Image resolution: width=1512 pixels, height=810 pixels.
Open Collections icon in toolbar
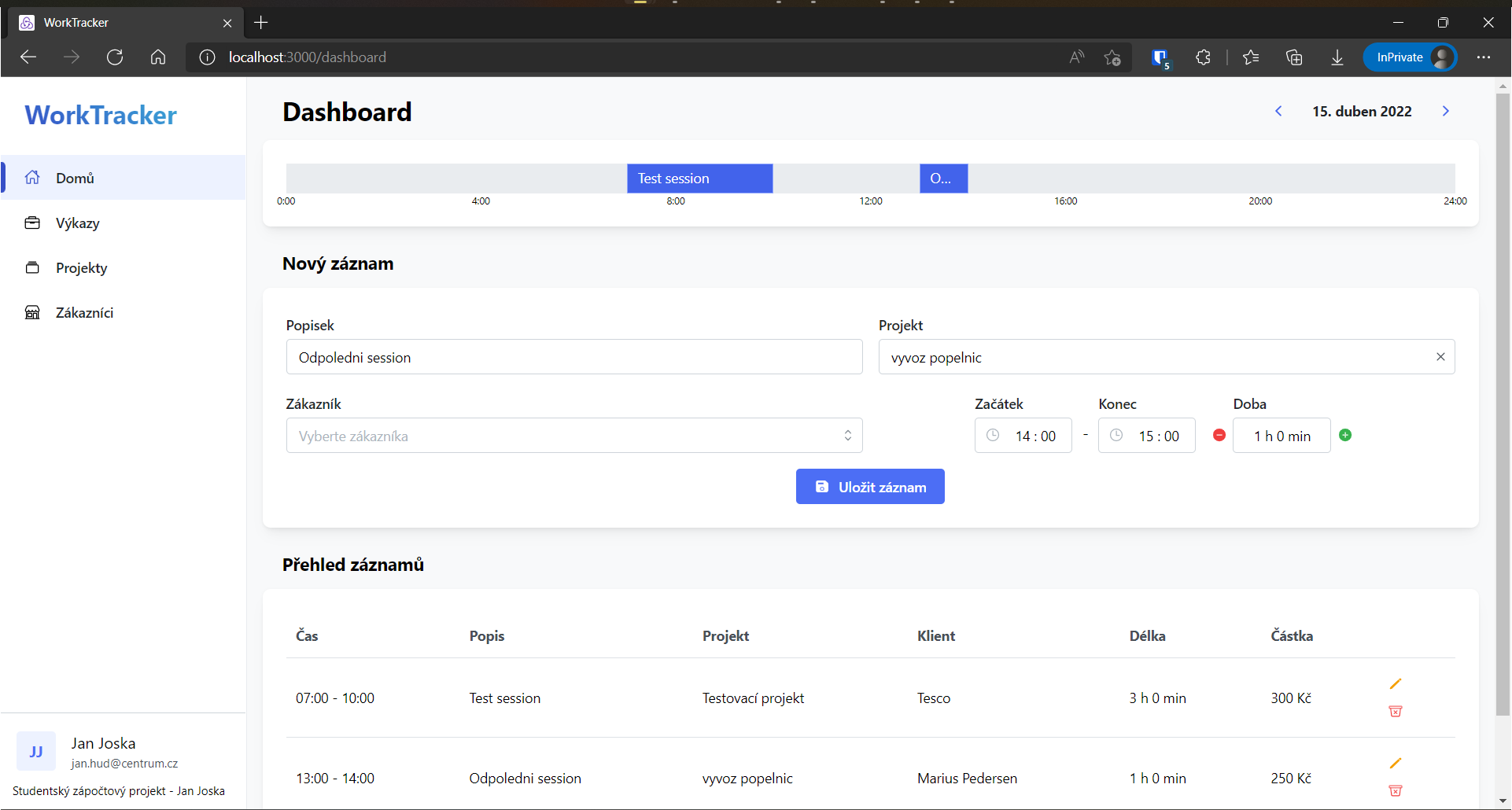pos(1294,57)
